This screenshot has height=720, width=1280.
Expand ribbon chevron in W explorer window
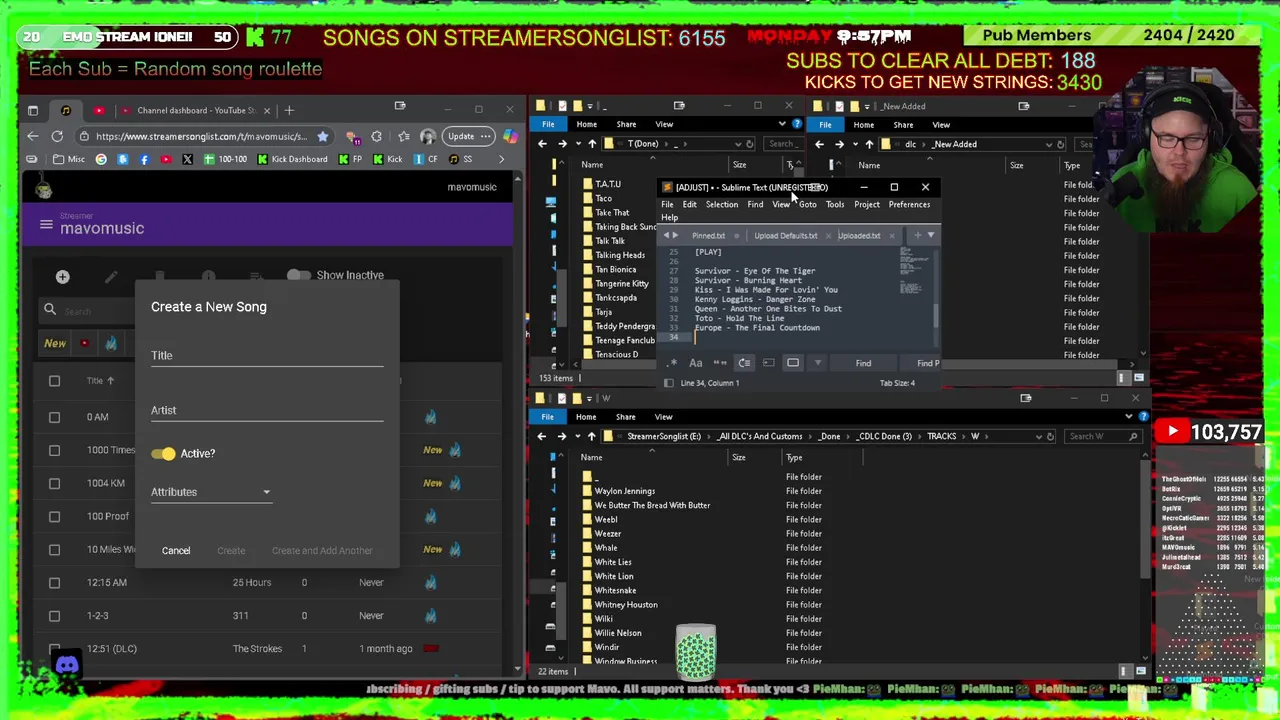click(1129, 417)
